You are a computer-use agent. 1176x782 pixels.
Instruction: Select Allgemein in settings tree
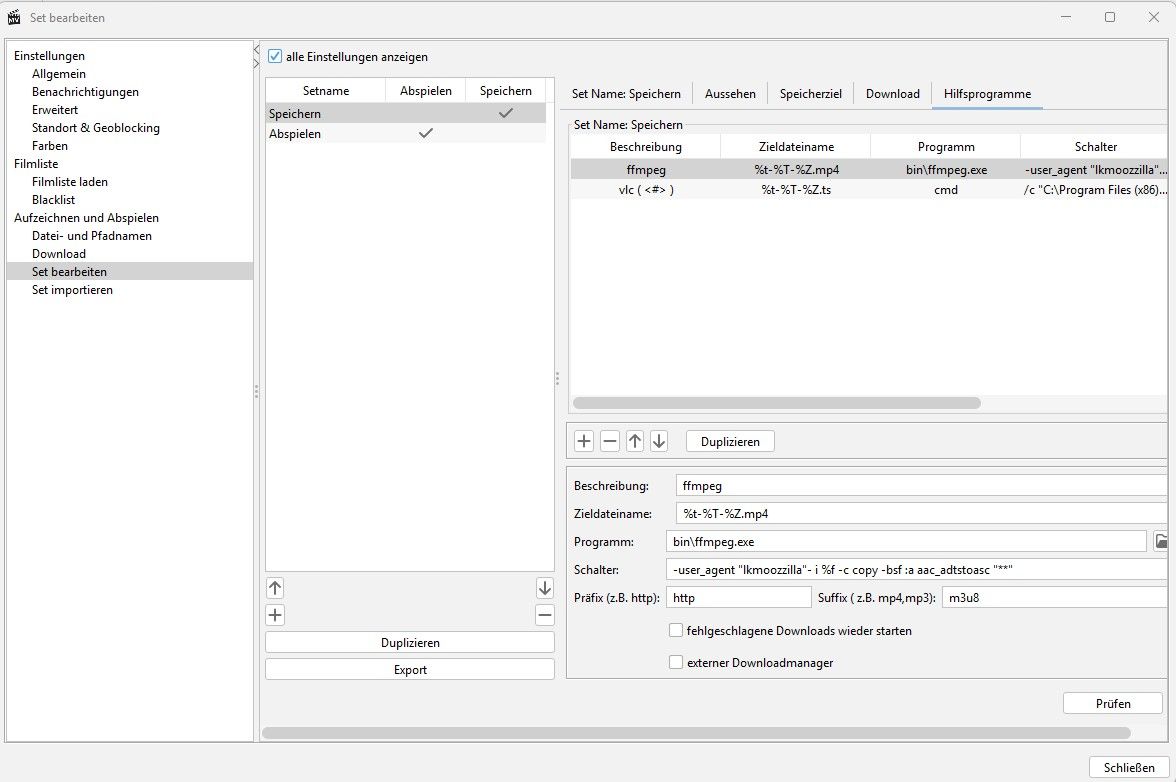pos(58,73)
